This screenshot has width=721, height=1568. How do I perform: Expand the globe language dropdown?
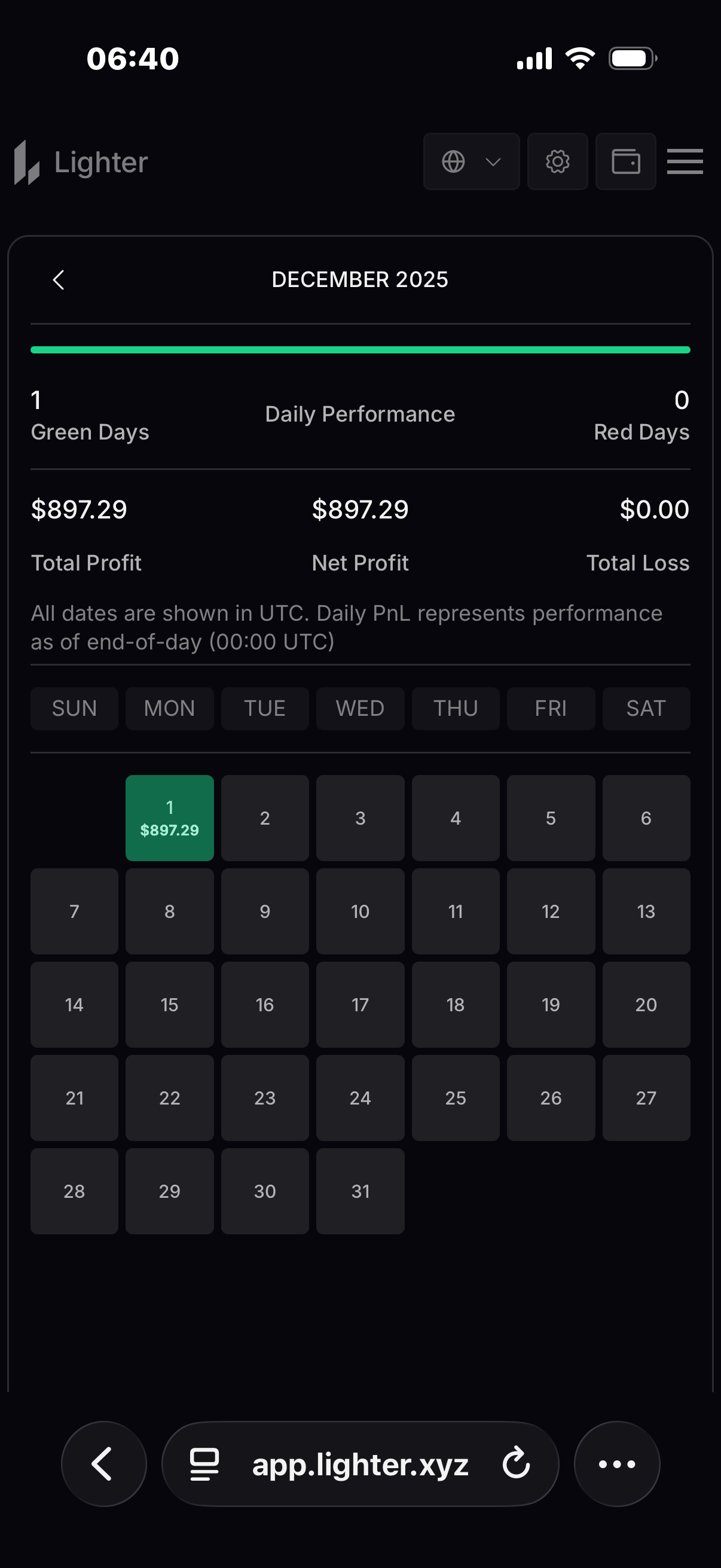click(471, 162)
